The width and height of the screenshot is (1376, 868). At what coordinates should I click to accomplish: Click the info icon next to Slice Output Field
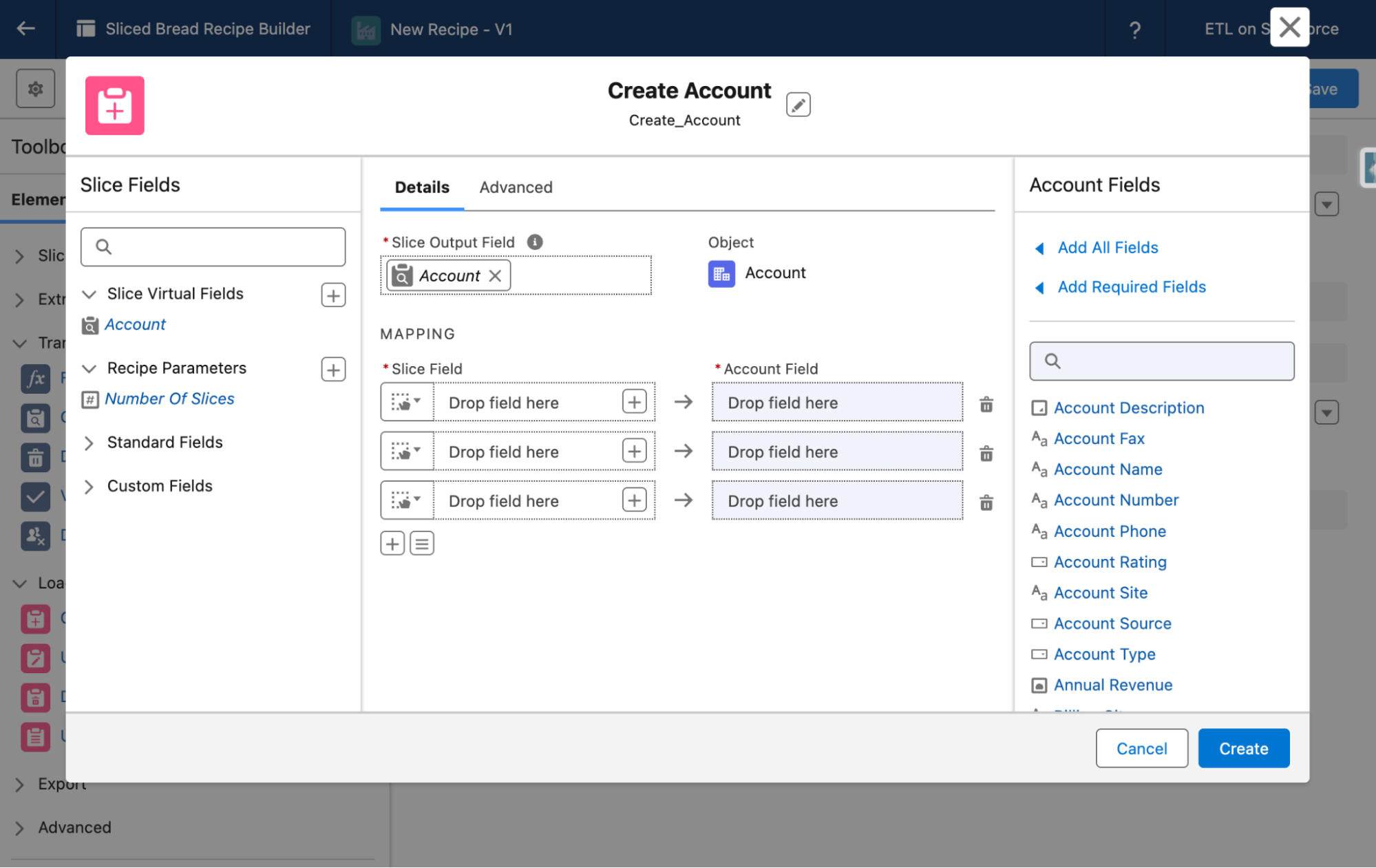point(535,242)
